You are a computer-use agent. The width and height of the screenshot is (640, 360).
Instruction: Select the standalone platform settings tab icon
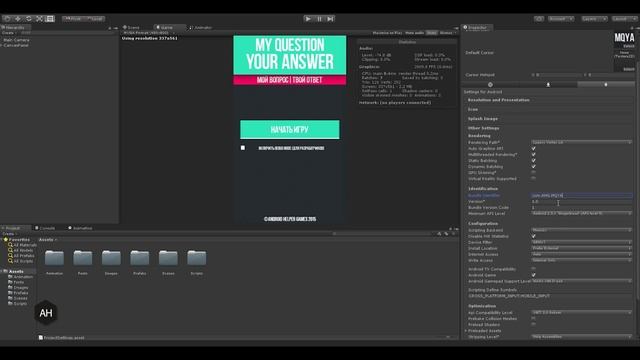point(490,84)
